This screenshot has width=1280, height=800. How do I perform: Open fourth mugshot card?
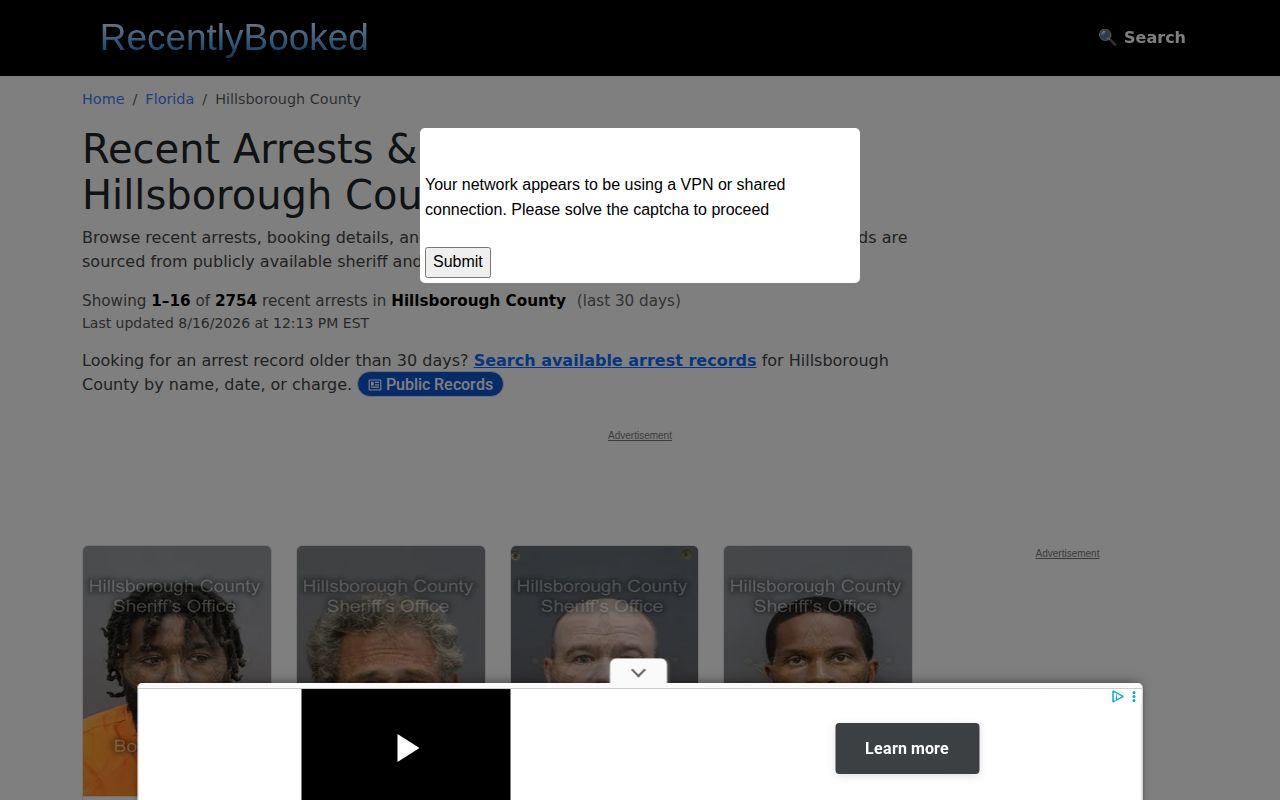tap(818, 615)
